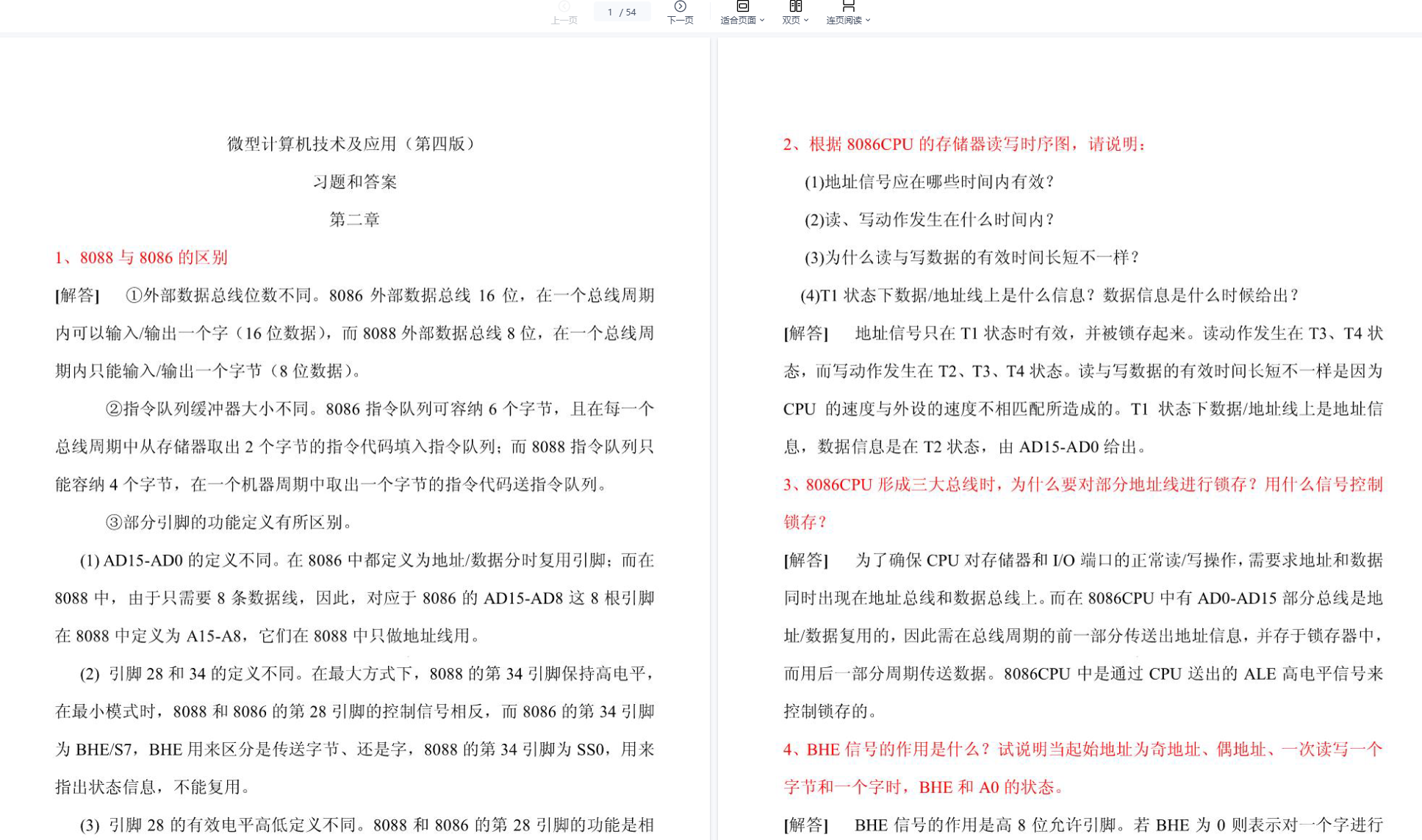Screen dimensions: 1422x840
Task: Click the next page arrow icon
Action: tap(680, 7)
